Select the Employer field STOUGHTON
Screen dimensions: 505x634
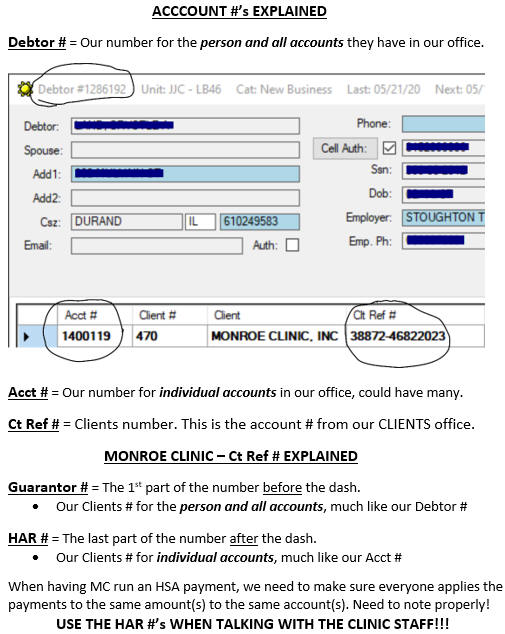pos(444,217)
